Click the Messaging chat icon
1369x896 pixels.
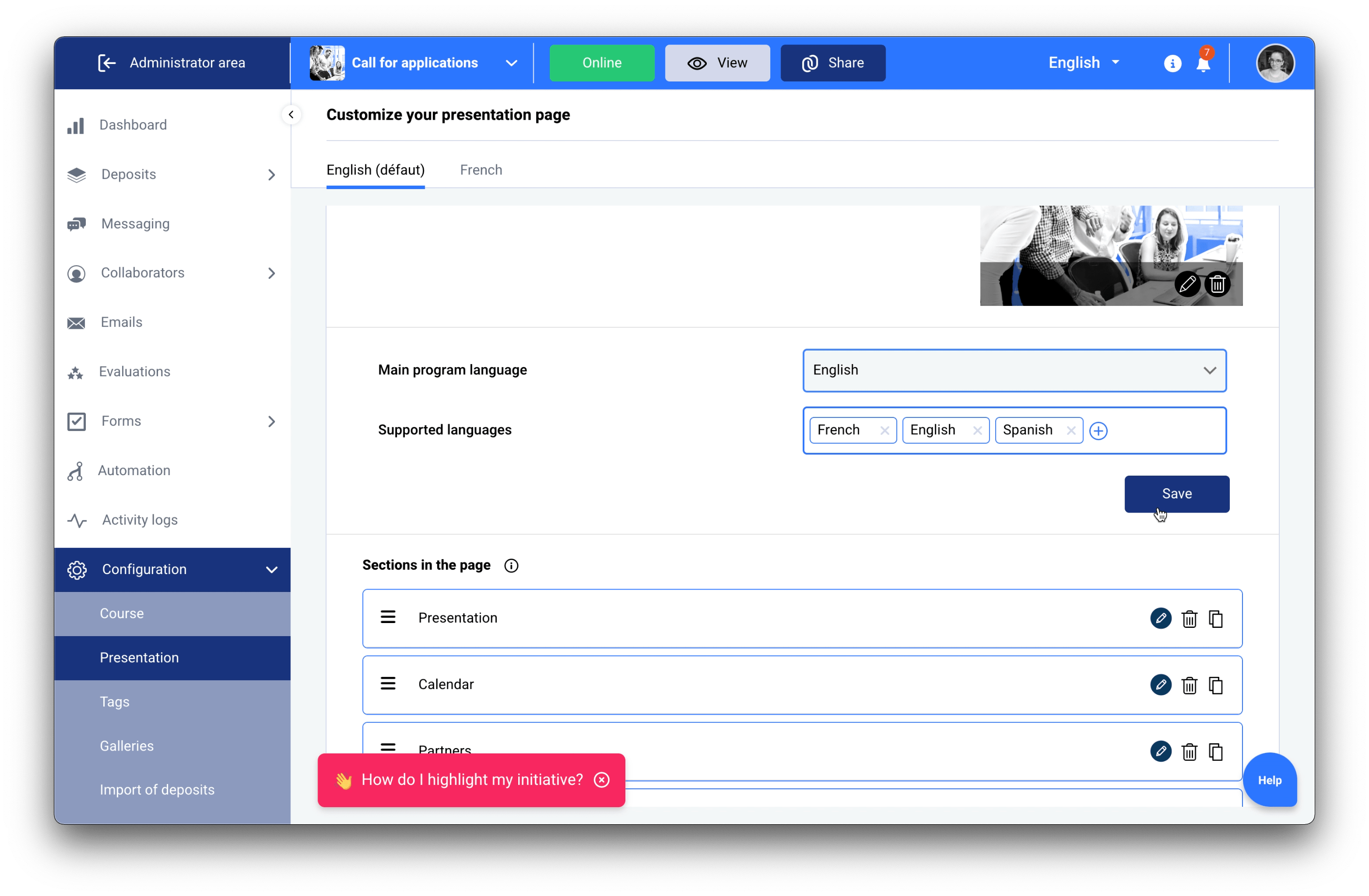(76, 224)
